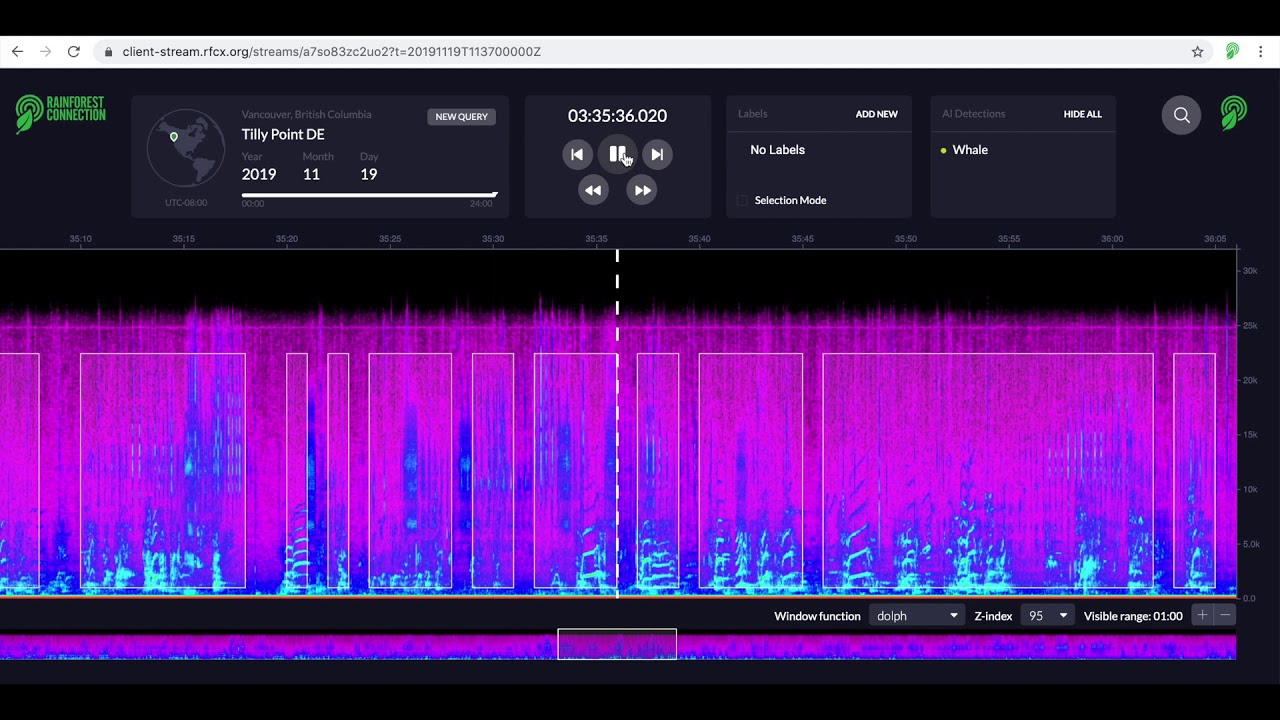Skip to the previous segment
Image resolution: width=1280 pixels, height=720 pixels.
(x=576, y=154)
